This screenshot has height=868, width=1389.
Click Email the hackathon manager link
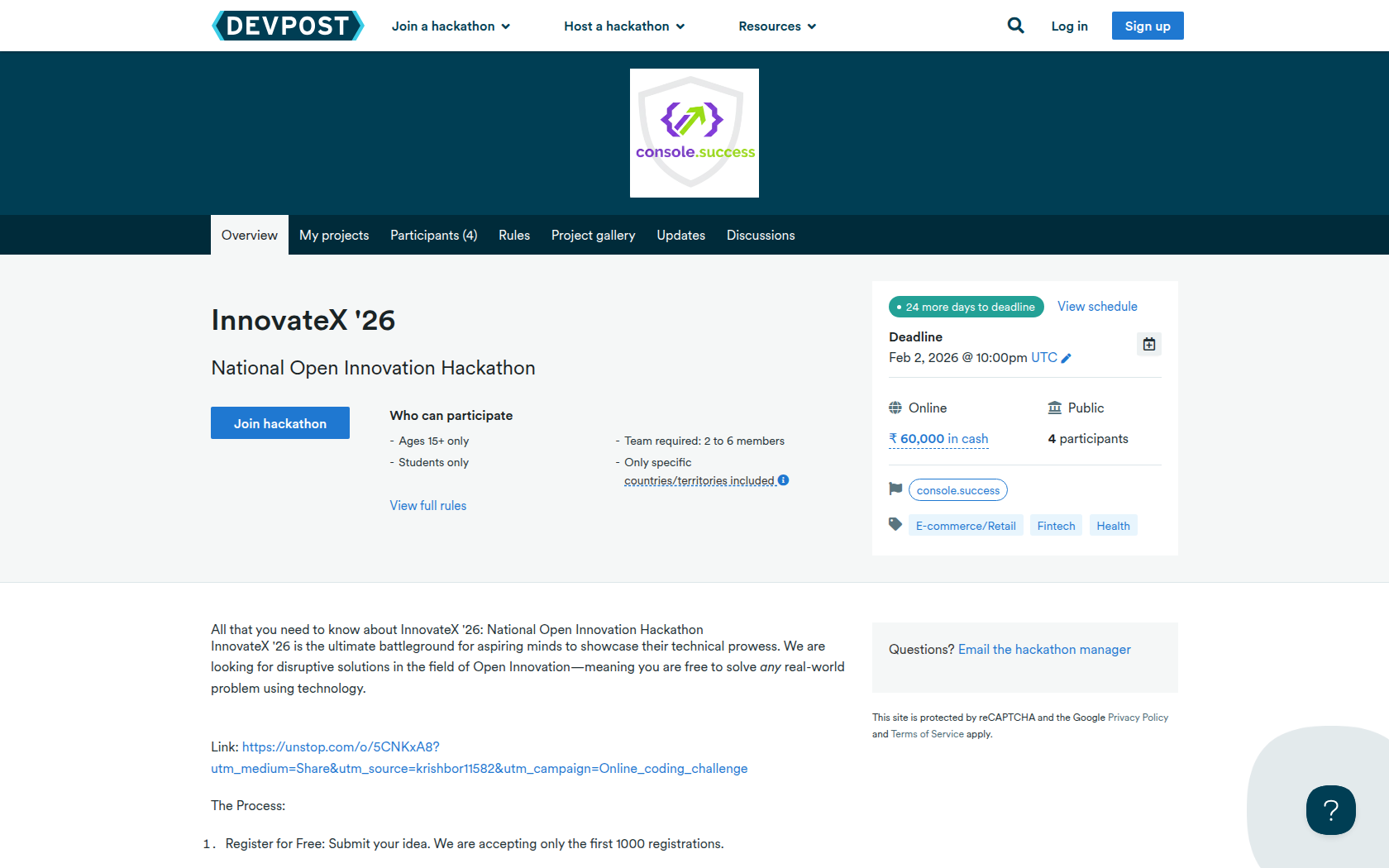pos(1044,650)
